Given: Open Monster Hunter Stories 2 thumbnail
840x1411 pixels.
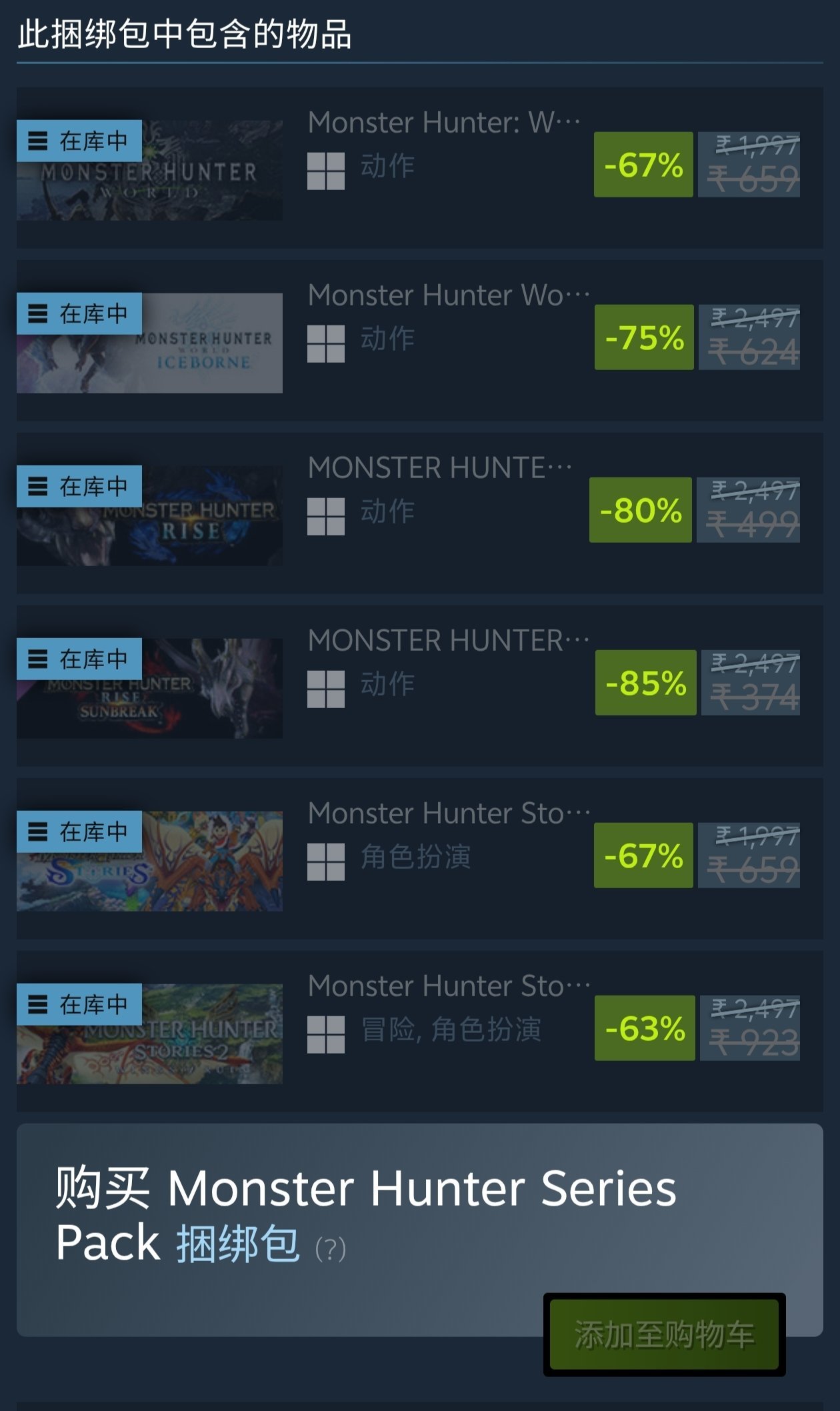Looking at the screenshot, I should [149, 1034].
